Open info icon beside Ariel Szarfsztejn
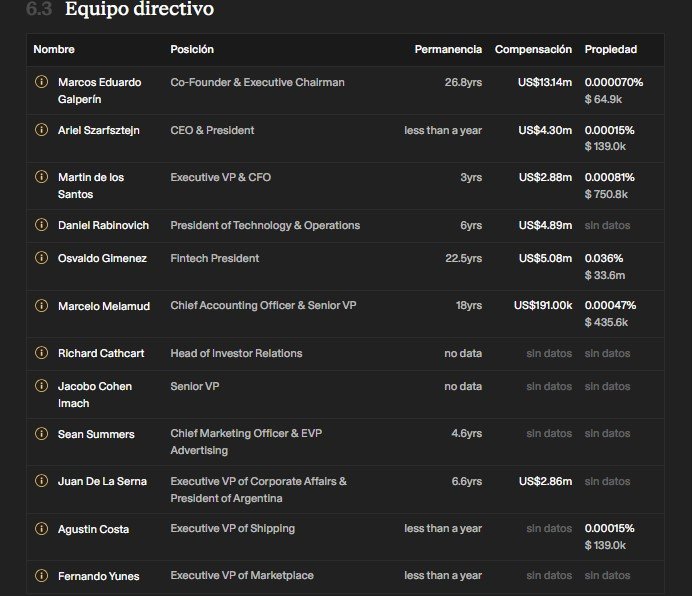 pyautogui.click(x=41, y=129)
